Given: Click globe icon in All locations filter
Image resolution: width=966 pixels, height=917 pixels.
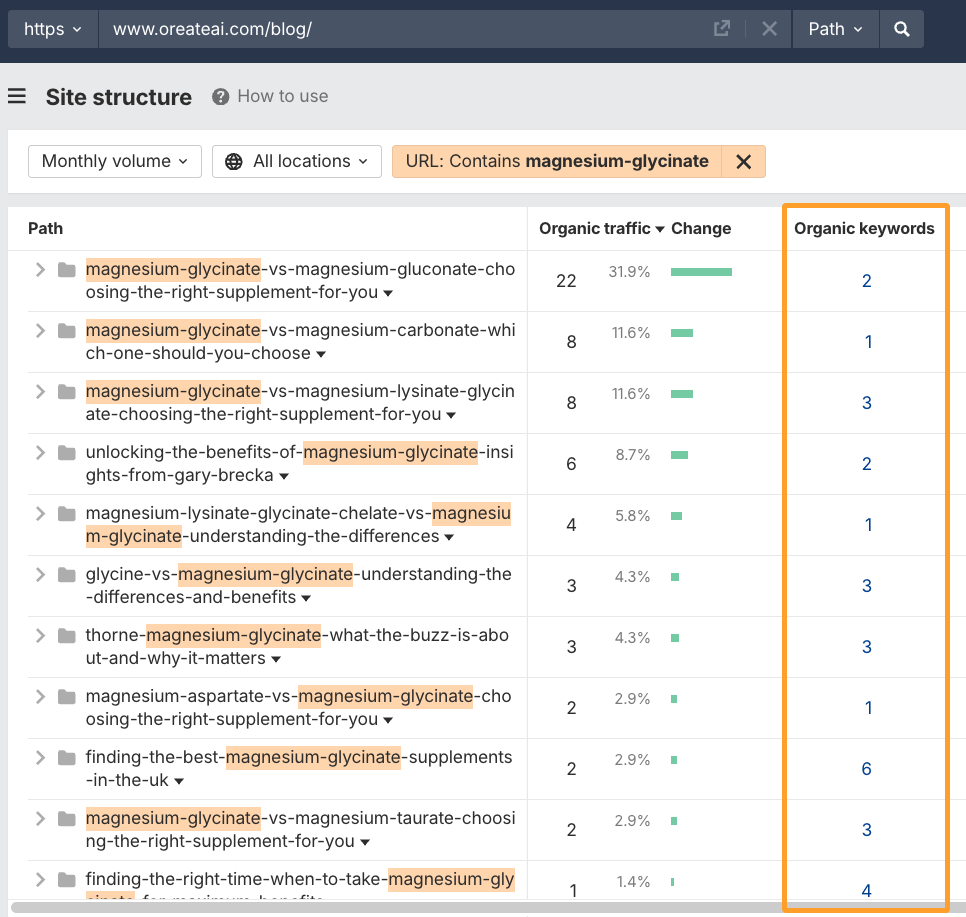Looking at the screenshot, I should point(234,162).
